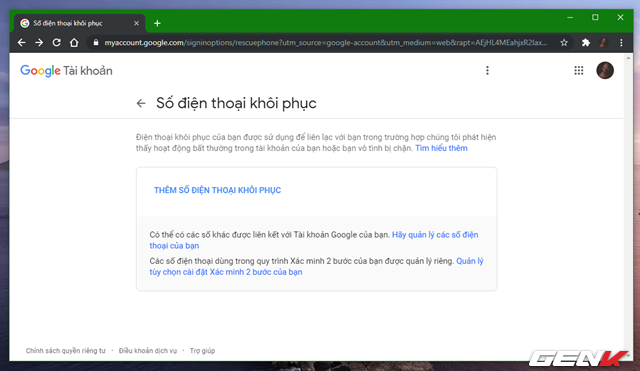Image resolution: width=640 pixels, height=371 pixels.
Task: Open page more options vertical dots
Action: pyautogui.click(x=487, y=71)
